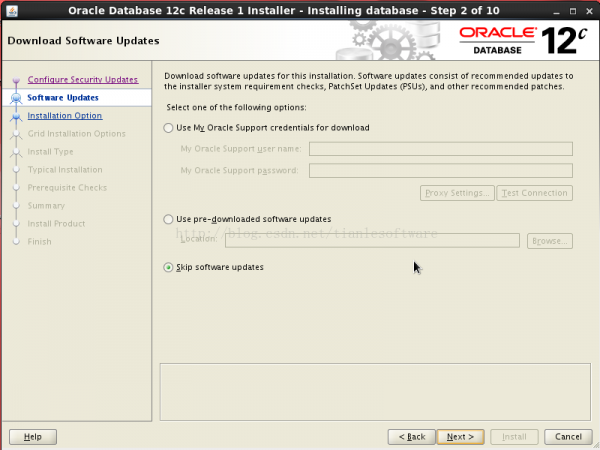Click the Test Connection button

coord(535,193)
